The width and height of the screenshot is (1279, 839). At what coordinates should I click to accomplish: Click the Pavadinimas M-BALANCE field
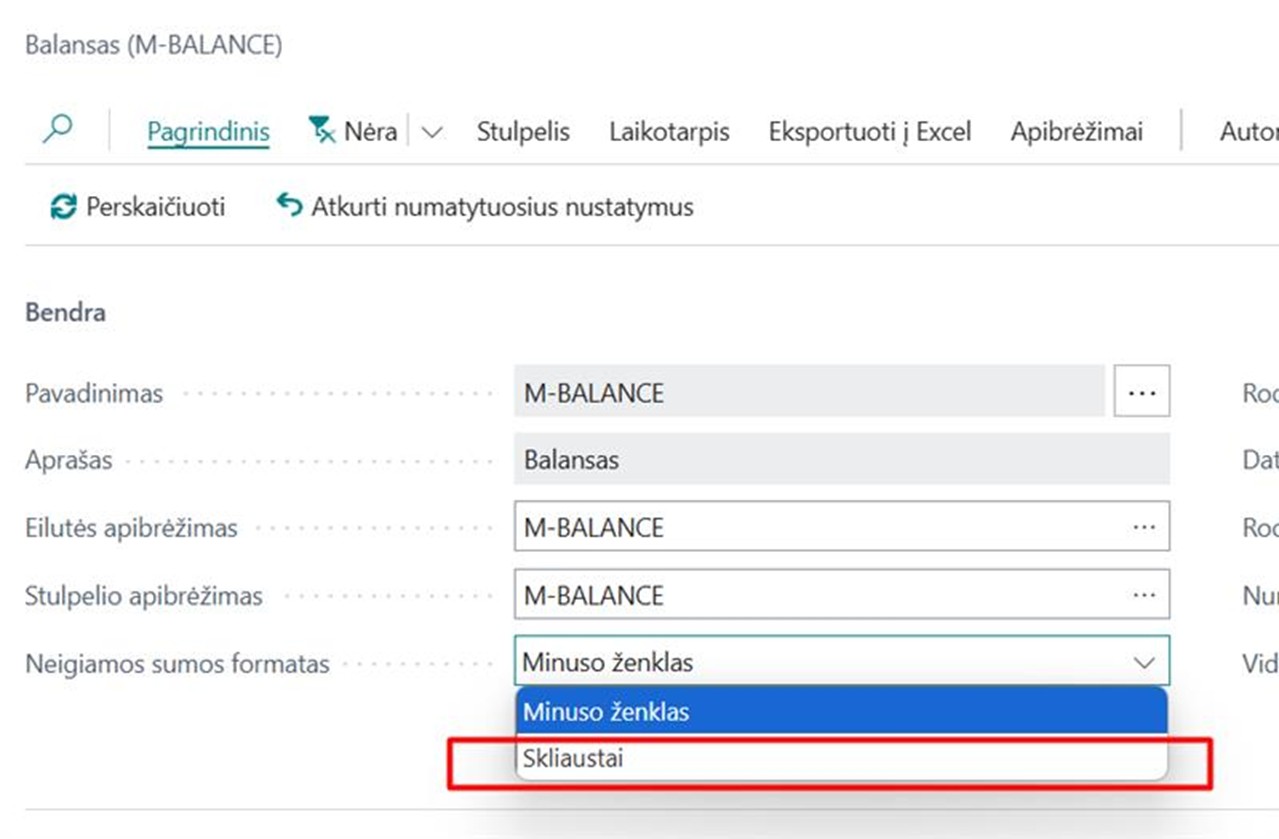pos(809,392)
